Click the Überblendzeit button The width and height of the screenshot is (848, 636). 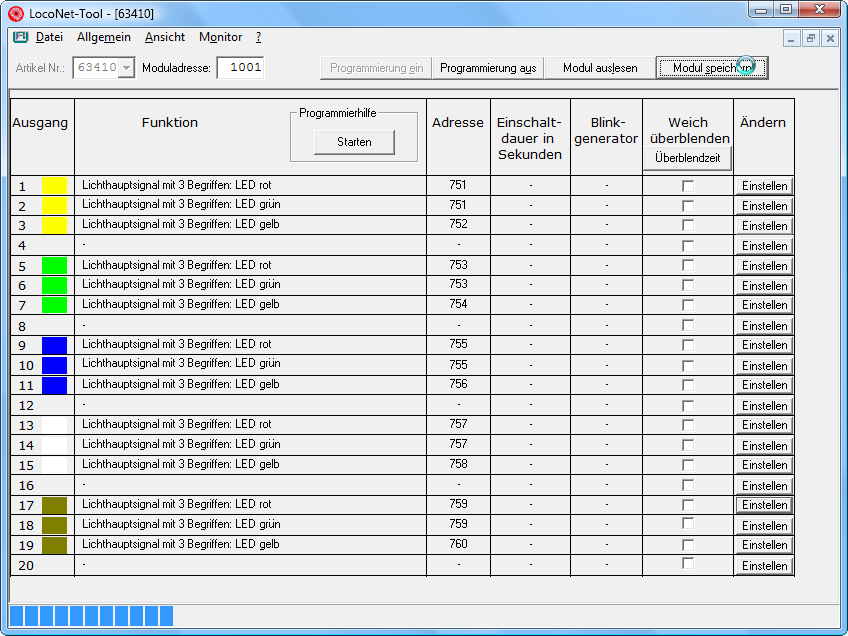tap(687, 158)
